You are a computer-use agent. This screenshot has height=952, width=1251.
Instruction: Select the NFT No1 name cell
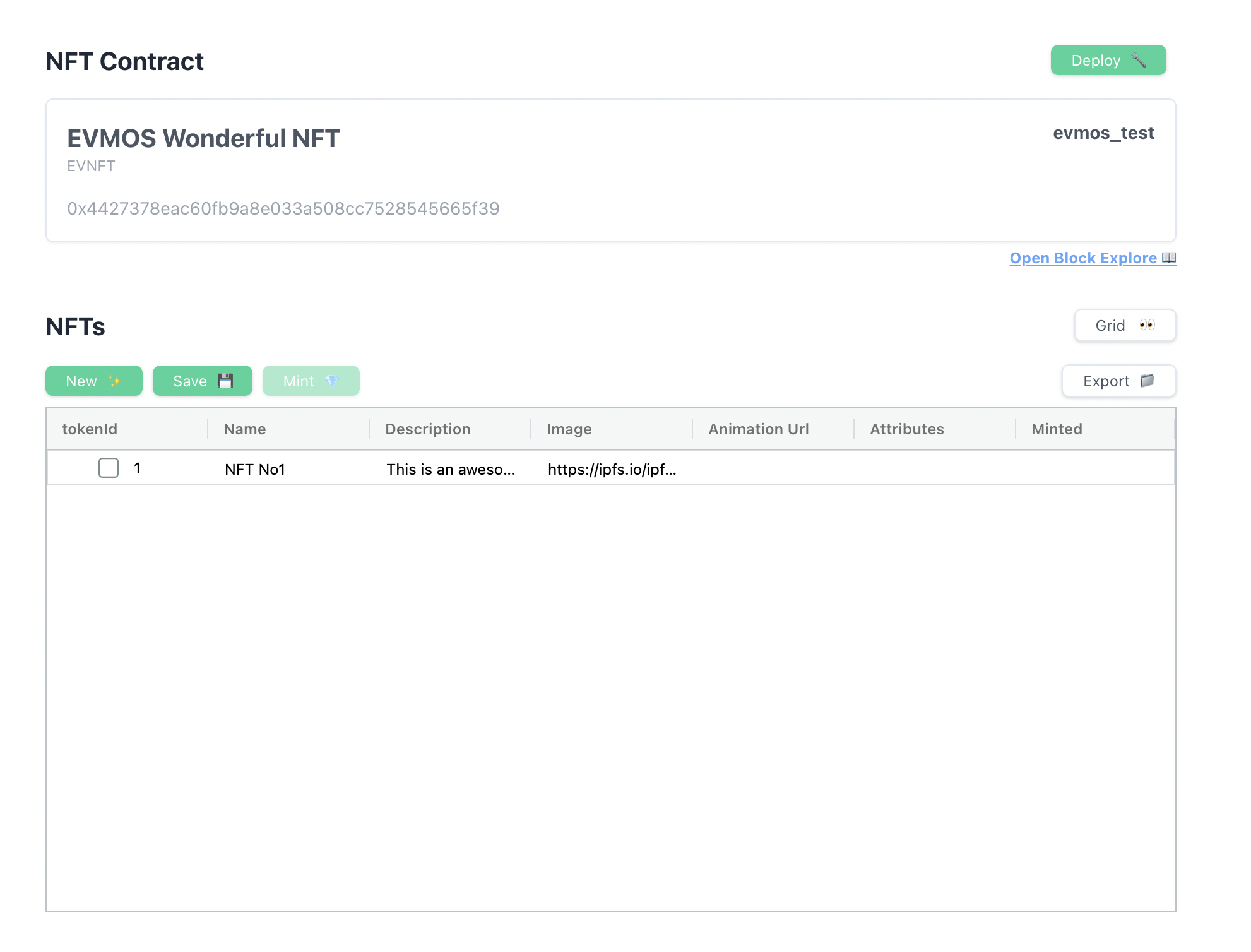coord(255,469)
